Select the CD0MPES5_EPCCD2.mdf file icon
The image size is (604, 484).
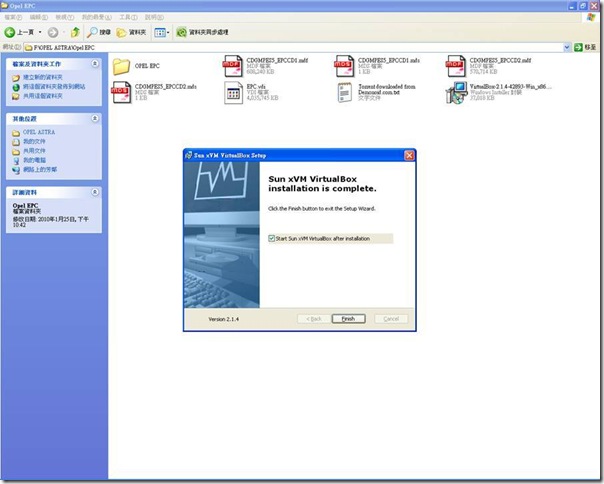456,66
